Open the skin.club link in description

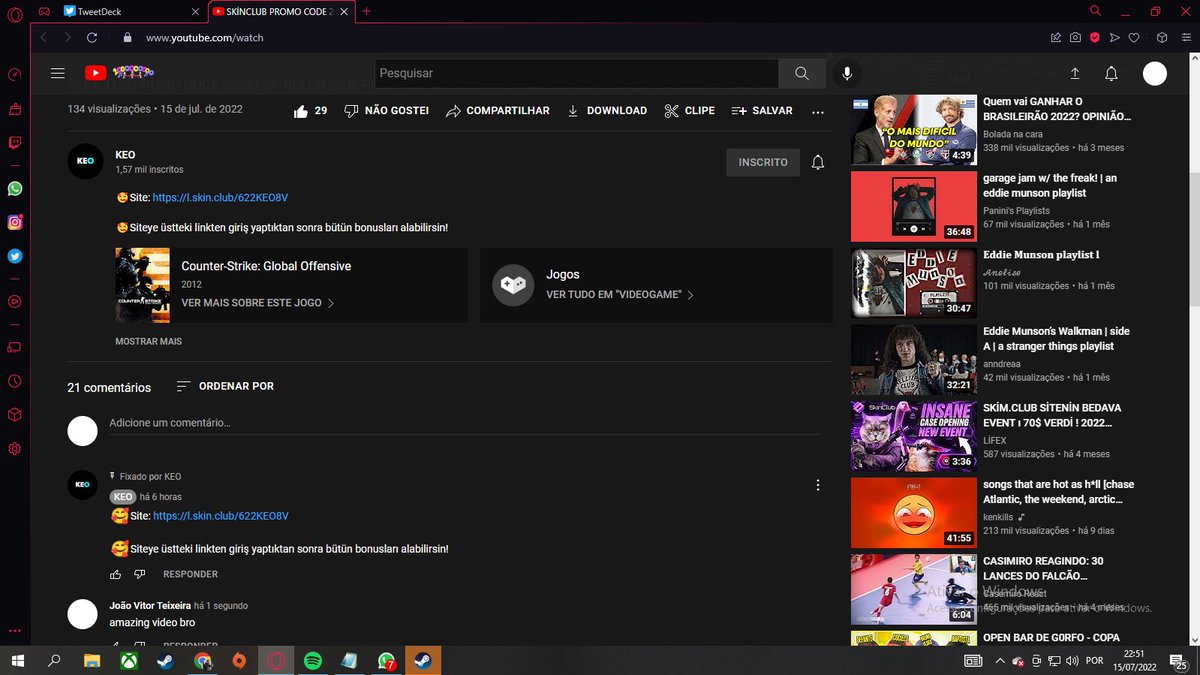pyautogui.click(x=221, y=198)
